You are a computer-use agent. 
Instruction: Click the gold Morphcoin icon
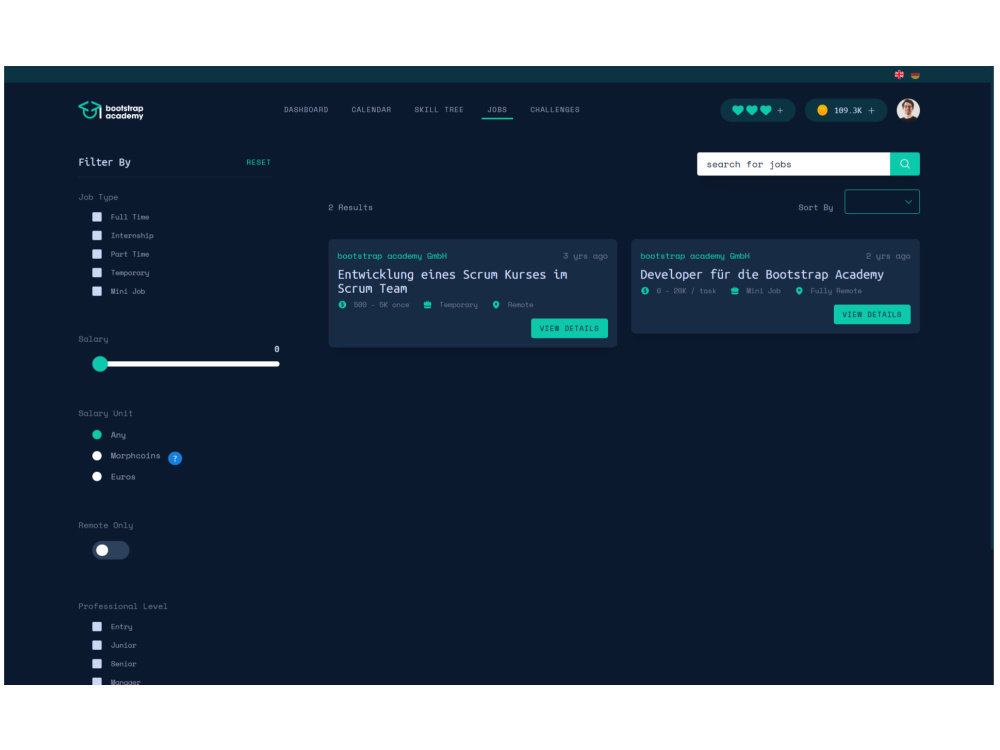click(x=822, y=110)
